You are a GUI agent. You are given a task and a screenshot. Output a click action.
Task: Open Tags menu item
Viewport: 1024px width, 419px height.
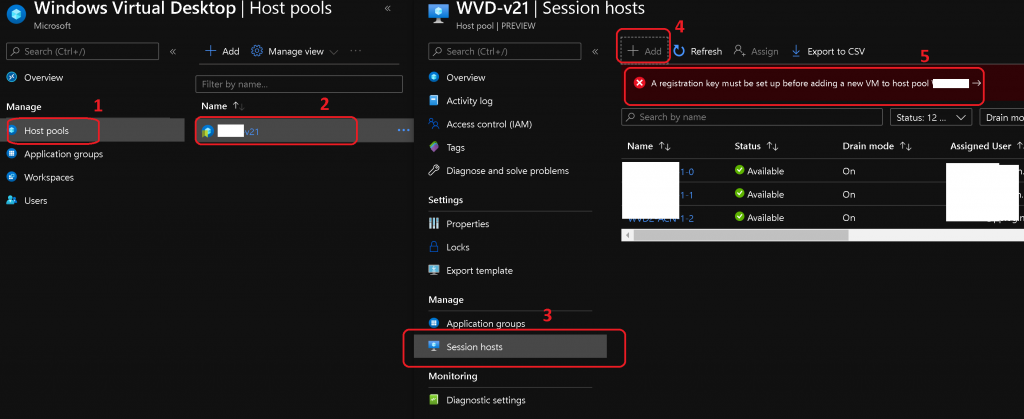pos(456,147)
